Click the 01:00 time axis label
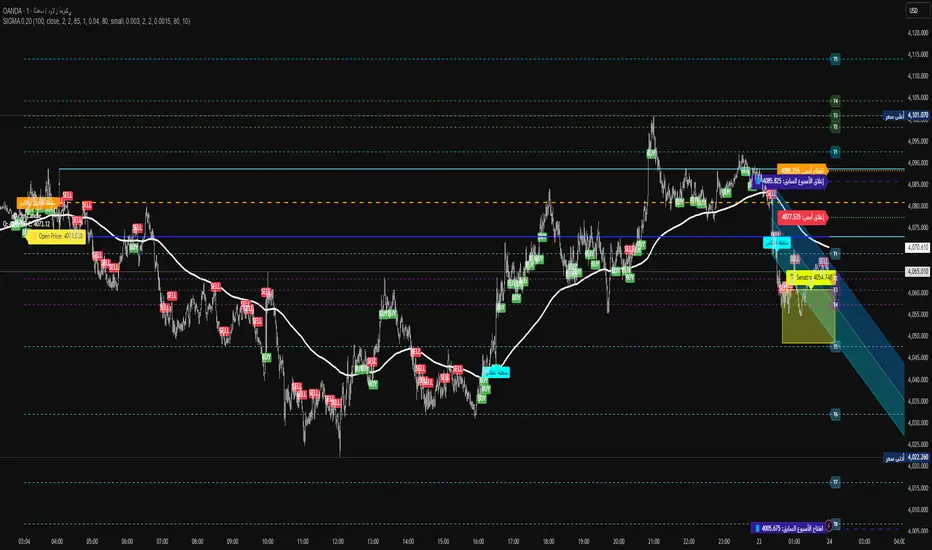 [794, 542]
